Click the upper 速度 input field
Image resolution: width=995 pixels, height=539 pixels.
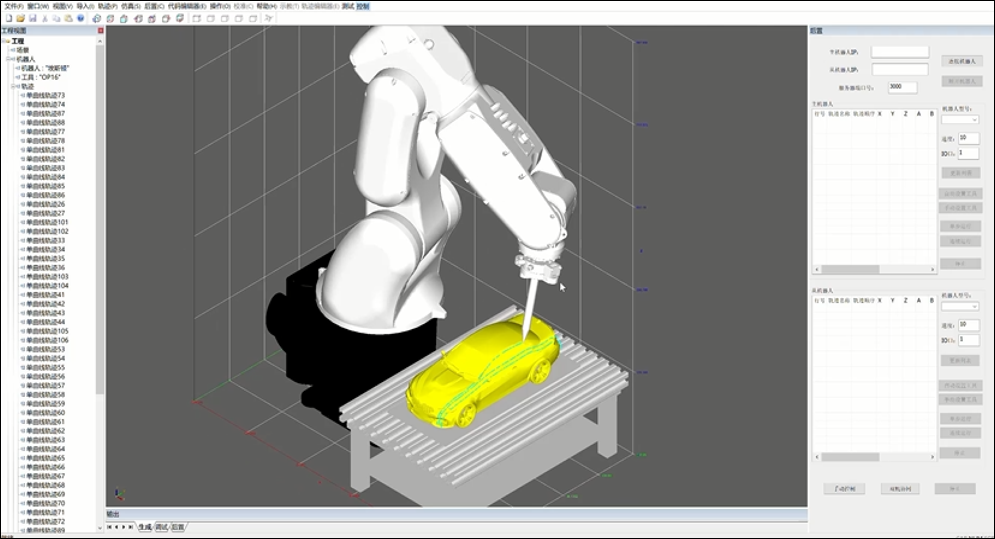pyautogui.click(x=968, y=138)
